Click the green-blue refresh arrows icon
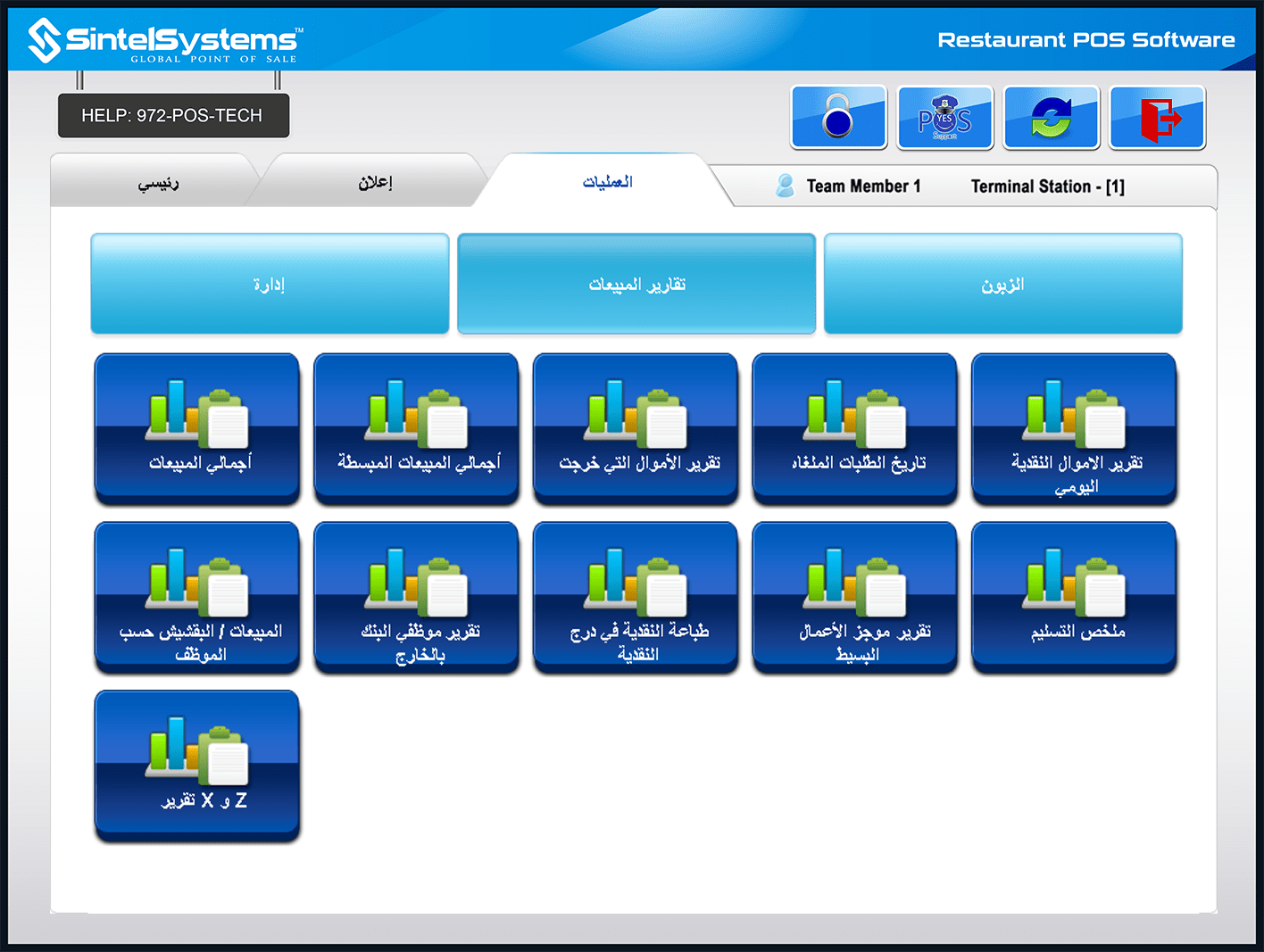The width and height of the screenshot is (1264, 952). tap(1052, 117)
